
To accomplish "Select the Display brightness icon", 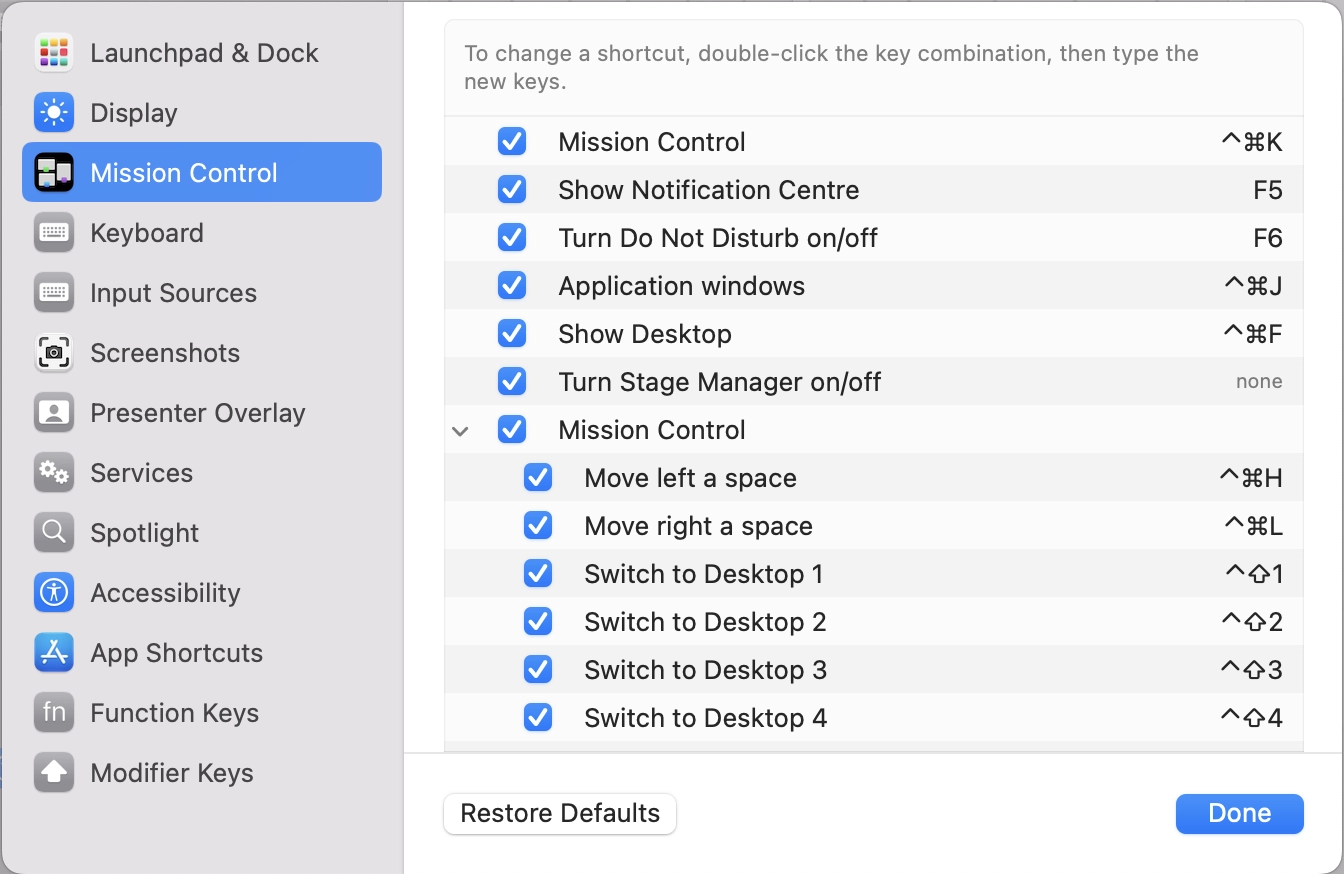I will 53,112.
